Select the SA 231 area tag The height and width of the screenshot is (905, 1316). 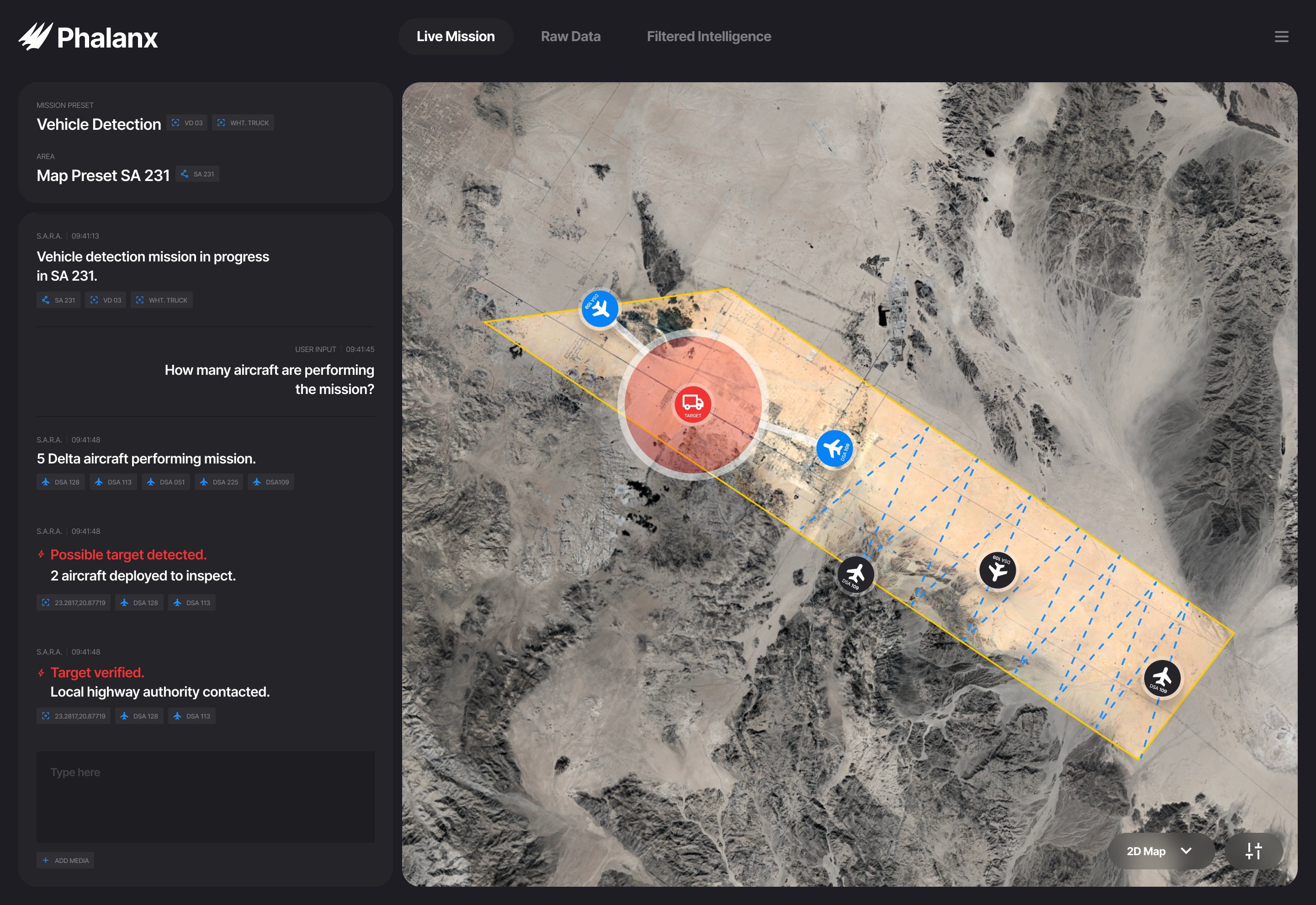tap(197, 174)
